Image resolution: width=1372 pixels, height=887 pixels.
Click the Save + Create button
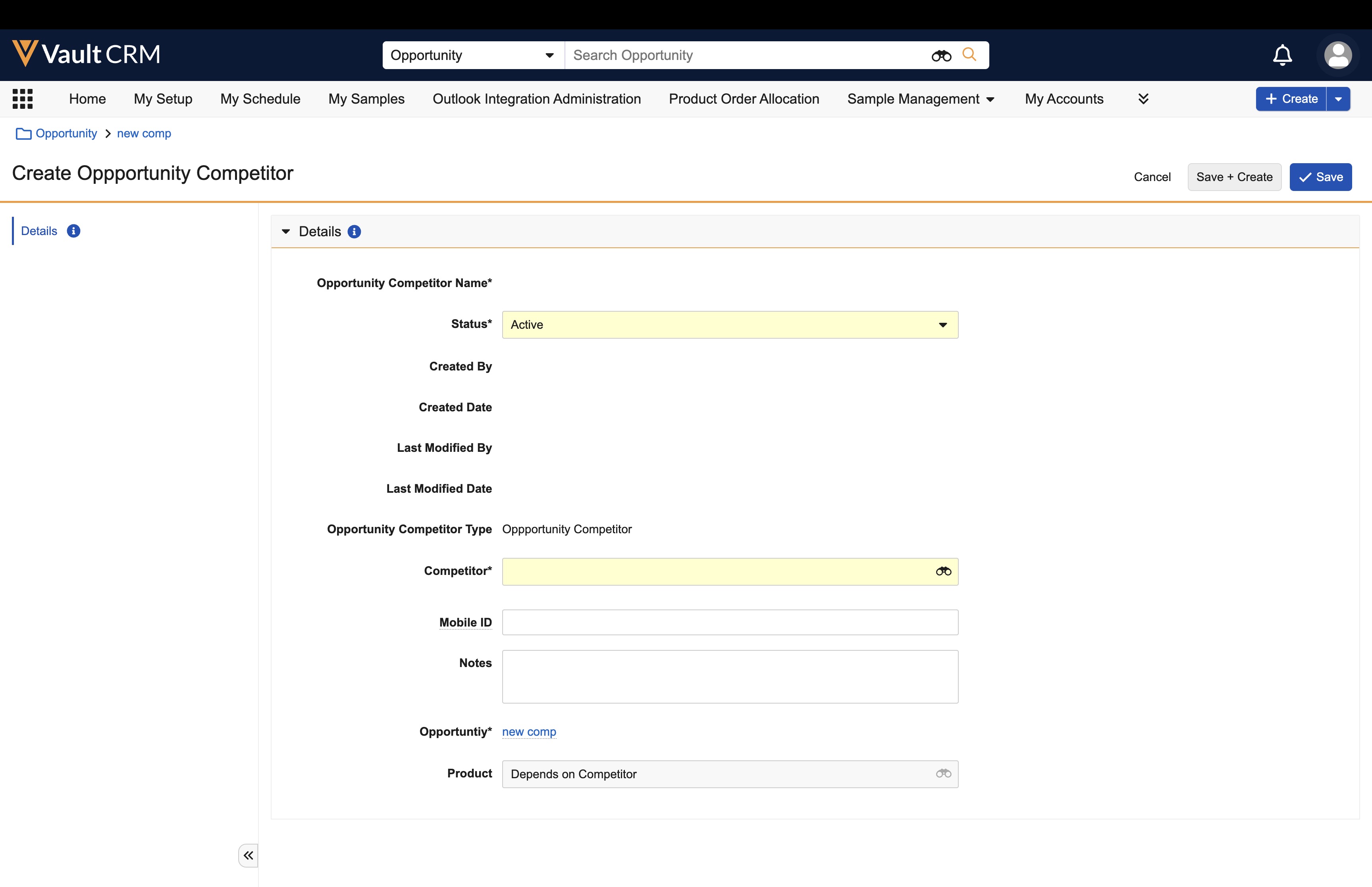click(1234, 177)
